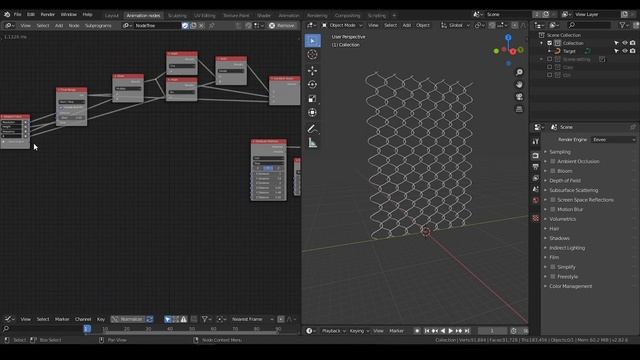Image resolution: width=640 pixels, height=360 pixels.
Task: Open the Output properties tab icon
Action: [x=536, y=167]
